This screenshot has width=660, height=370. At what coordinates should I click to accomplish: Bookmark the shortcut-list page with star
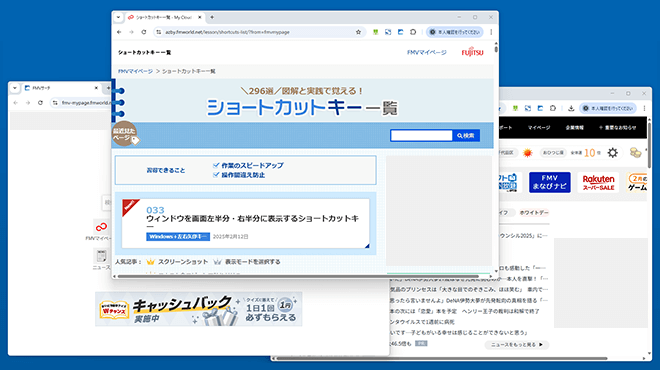[x=358, y=32]
